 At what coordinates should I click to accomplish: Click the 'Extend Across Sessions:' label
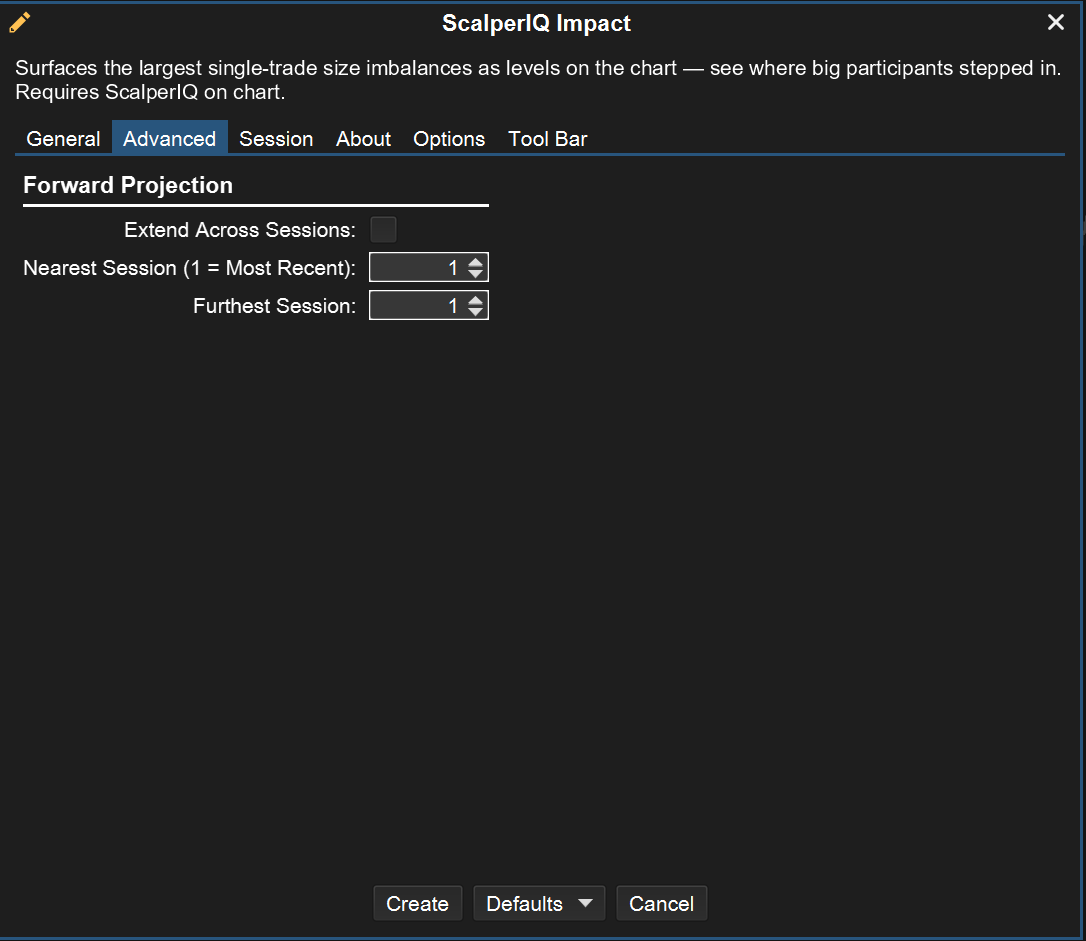click(240, 230)
